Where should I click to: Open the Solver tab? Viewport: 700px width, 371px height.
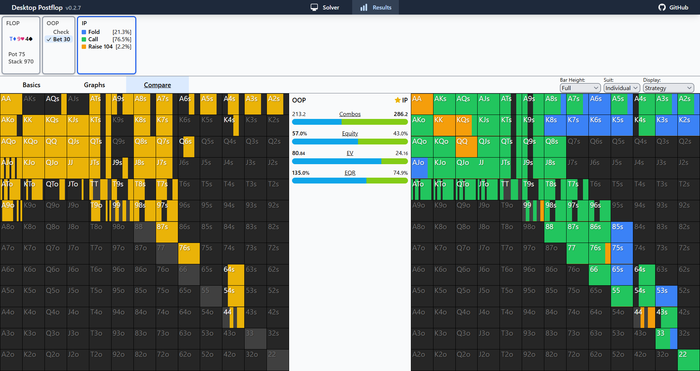[x=325, y=7]
